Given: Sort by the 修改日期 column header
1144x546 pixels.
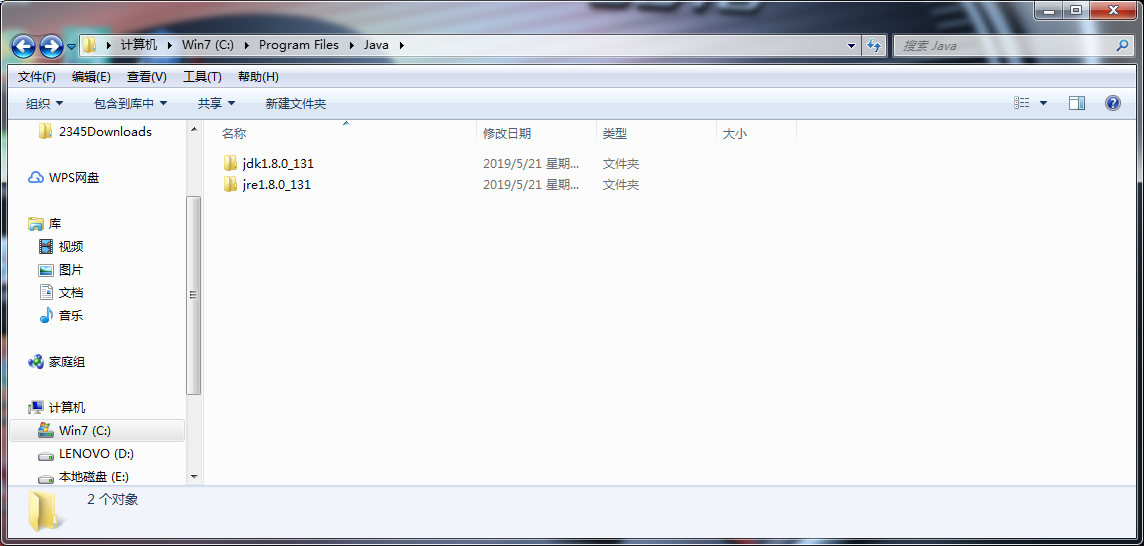Looking at the screenshot, I should click(x=507, y=134).
